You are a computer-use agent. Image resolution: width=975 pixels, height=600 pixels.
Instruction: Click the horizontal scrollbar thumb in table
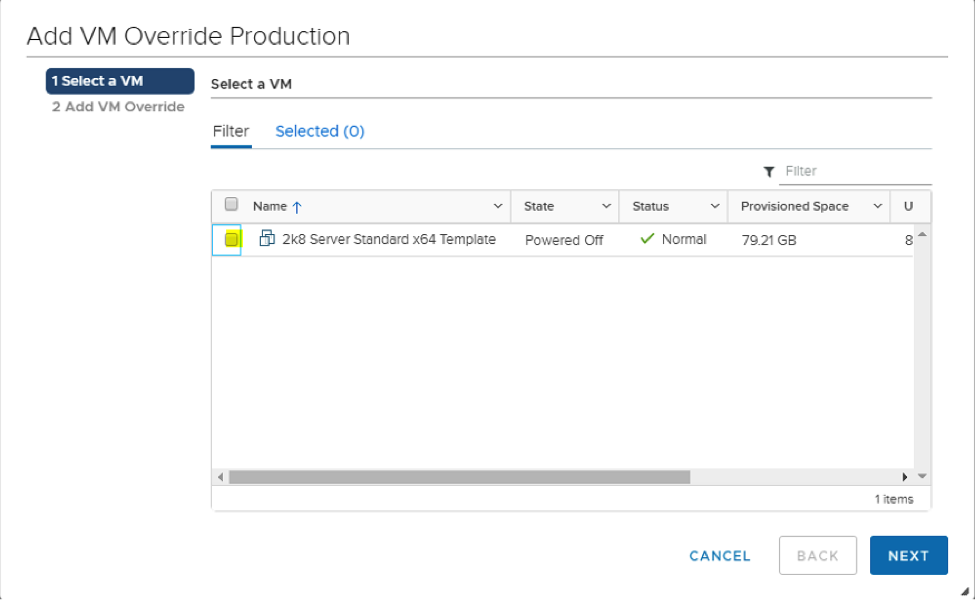458,477
